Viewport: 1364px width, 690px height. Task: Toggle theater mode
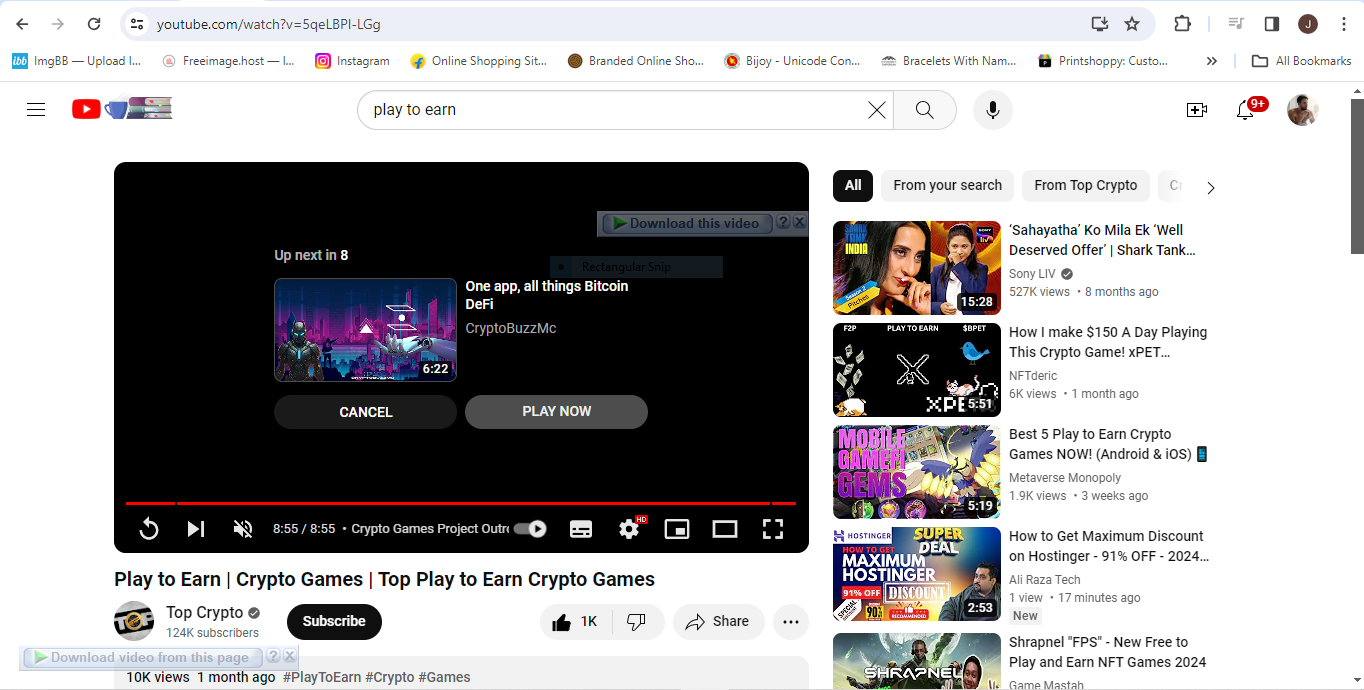(x=725, y=529)
